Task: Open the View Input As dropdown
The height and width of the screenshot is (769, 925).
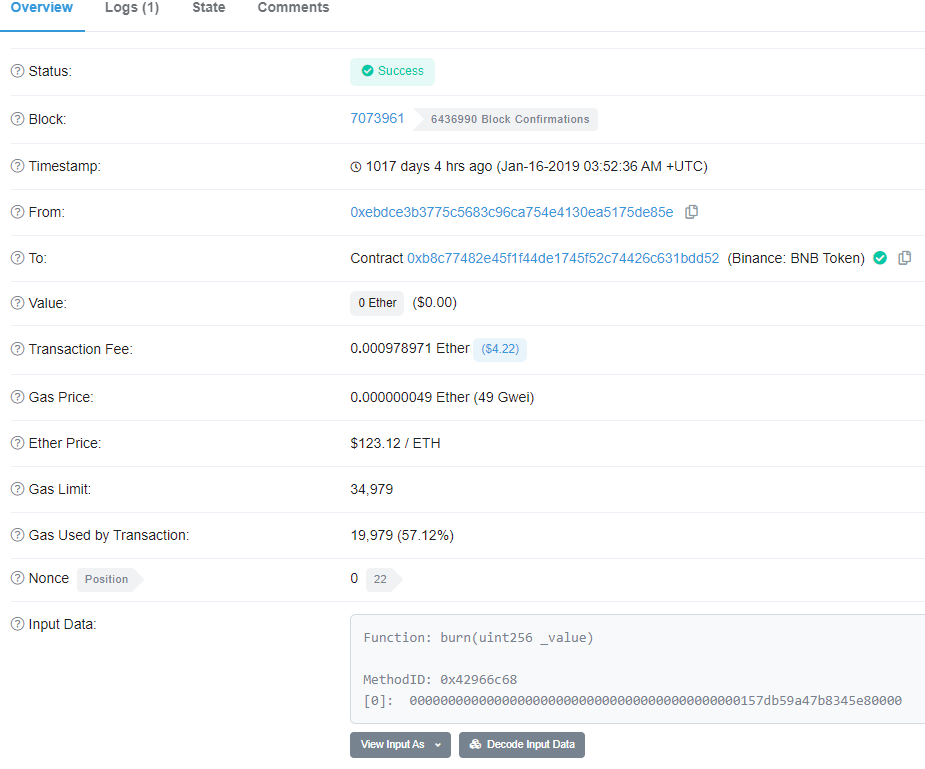Action: 400,745
